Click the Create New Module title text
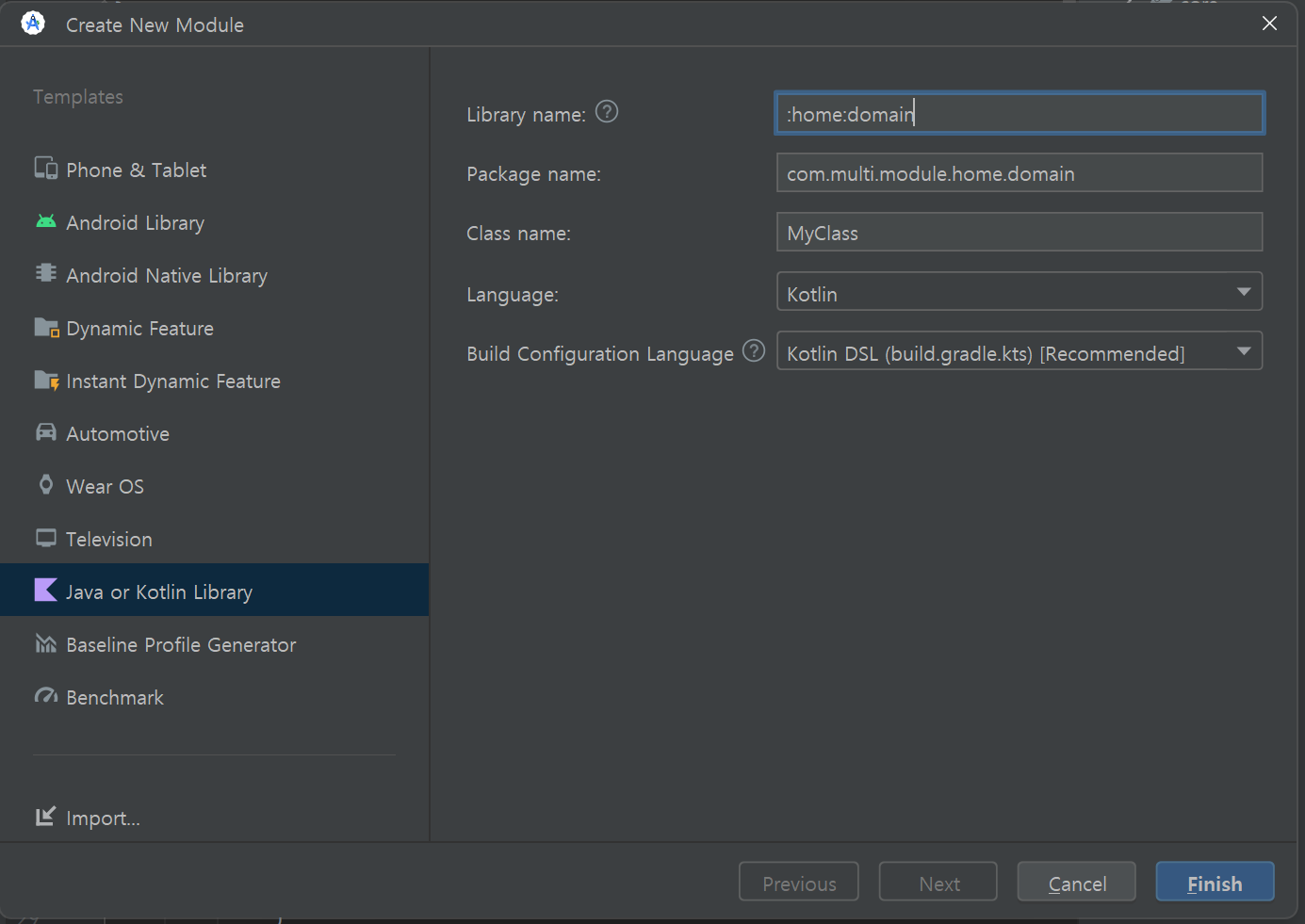The image size is (1305, 924). [155, 25]
